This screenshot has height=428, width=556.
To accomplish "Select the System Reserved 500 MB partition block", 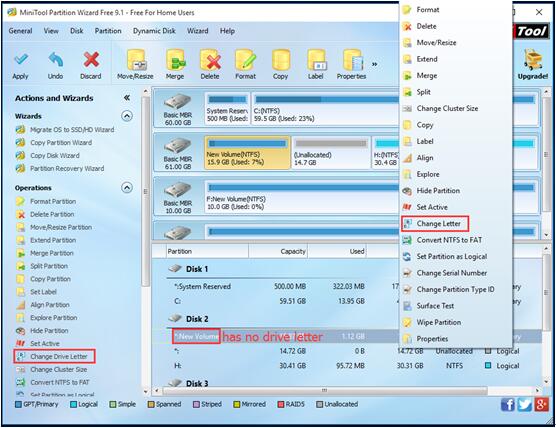I will (227, 109).
